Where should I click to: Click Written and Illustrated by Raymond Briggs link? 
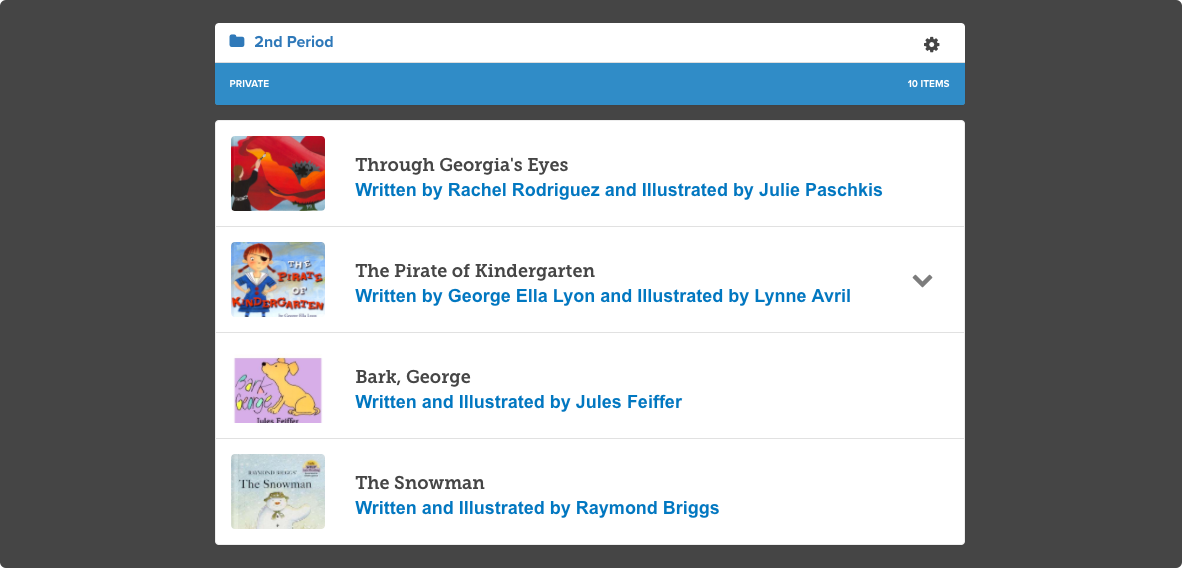tap(537, 508)
